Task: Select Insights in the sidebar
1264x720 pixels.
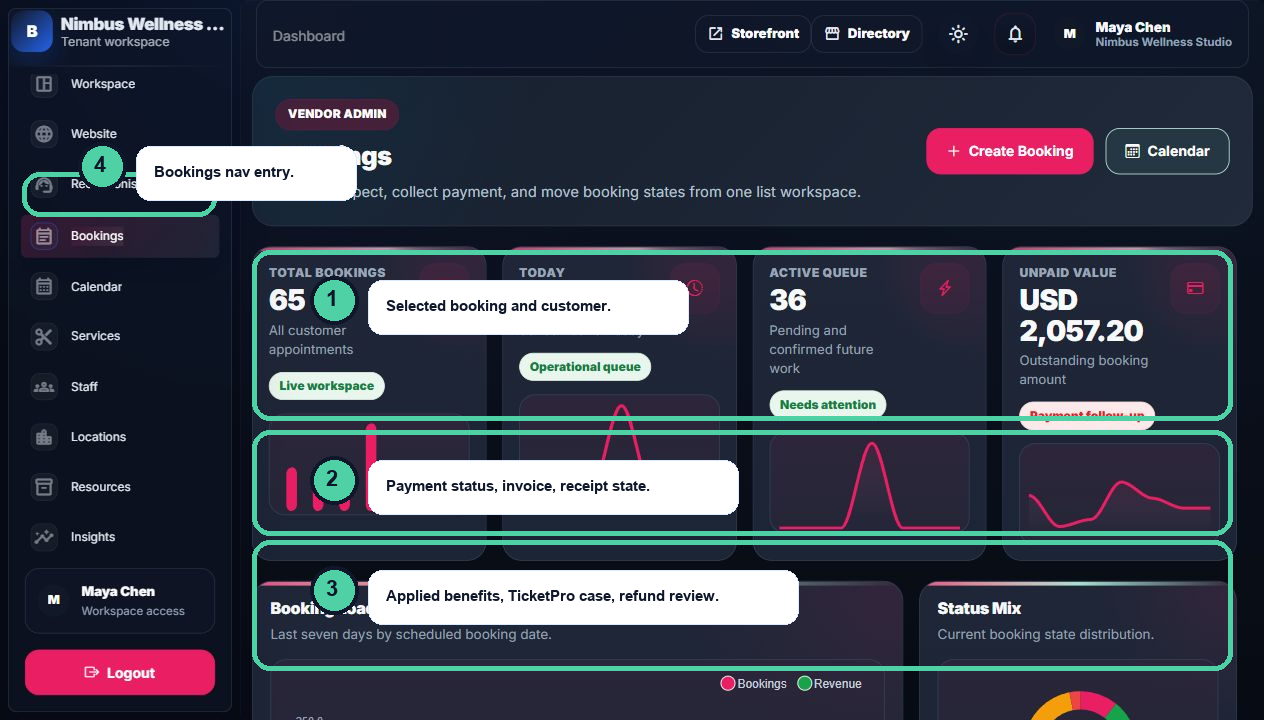Action: (x=120, y=537)
